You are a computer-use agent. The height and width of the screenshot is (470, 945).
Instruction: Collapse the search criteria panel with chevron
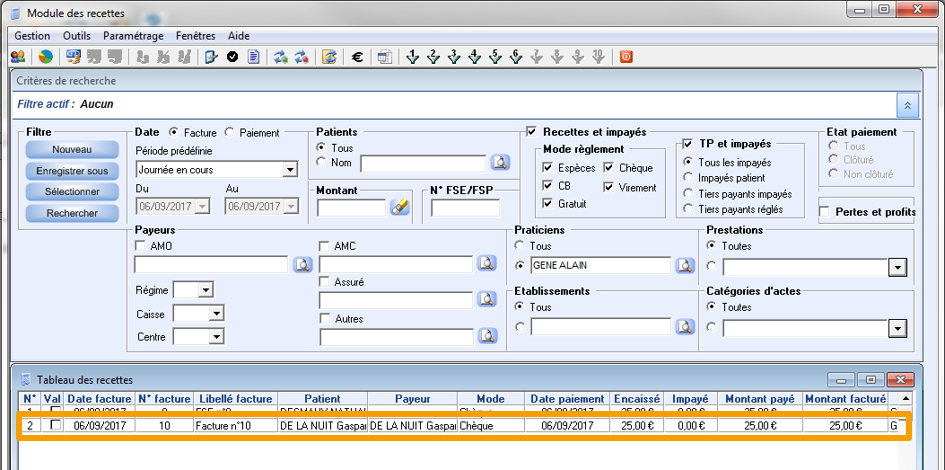906,104
